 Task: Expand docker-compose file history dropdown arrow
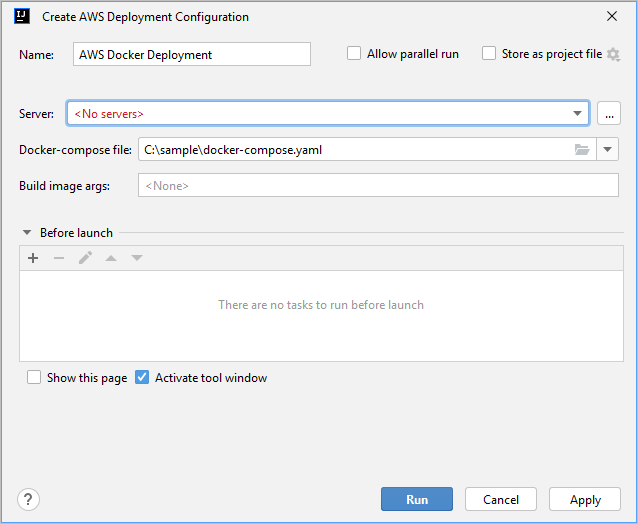point(607,149)
